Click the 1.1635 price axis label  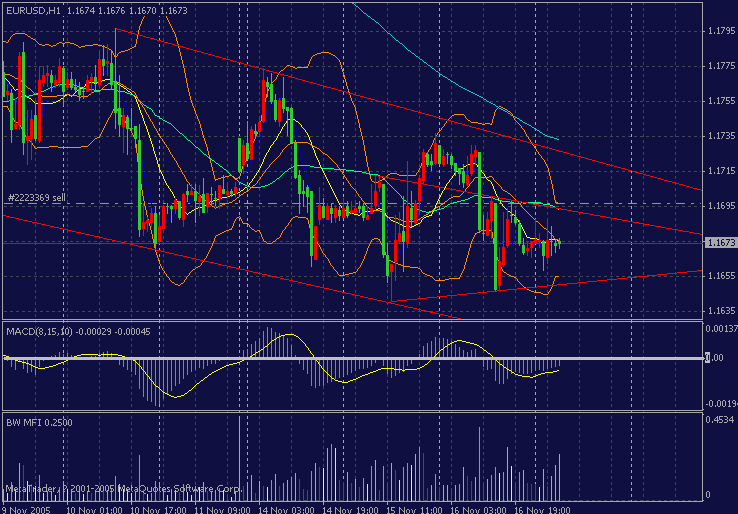click(x=722, y=311)
